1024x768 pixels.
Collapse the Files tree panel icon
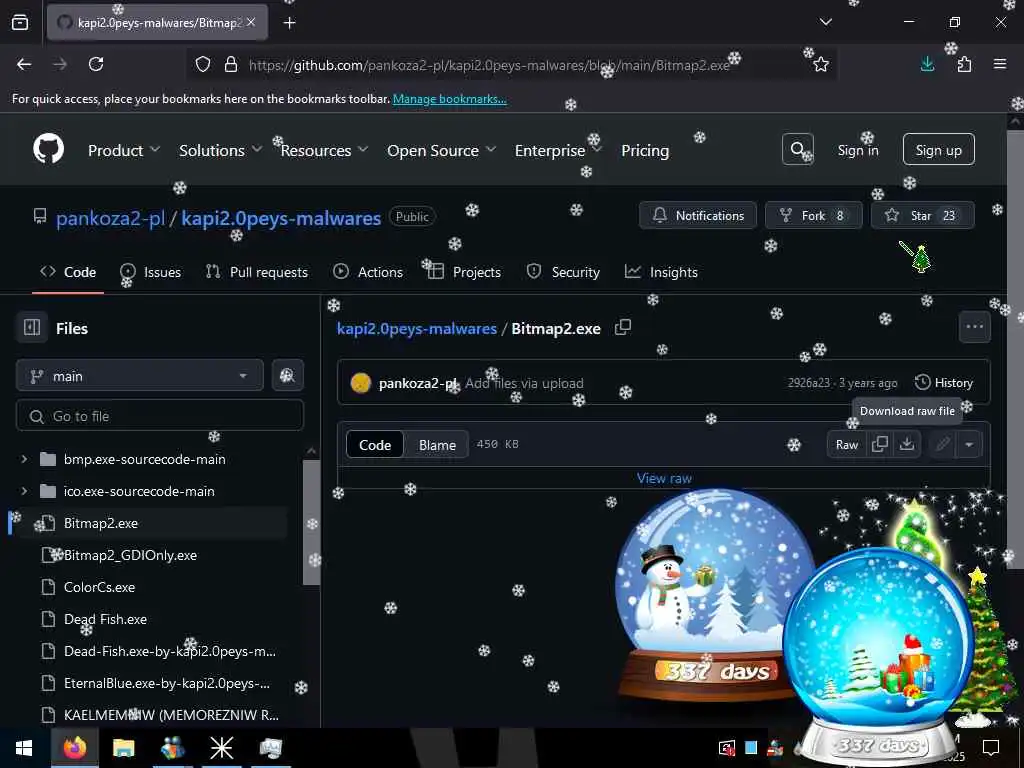(x=32, y=327)
